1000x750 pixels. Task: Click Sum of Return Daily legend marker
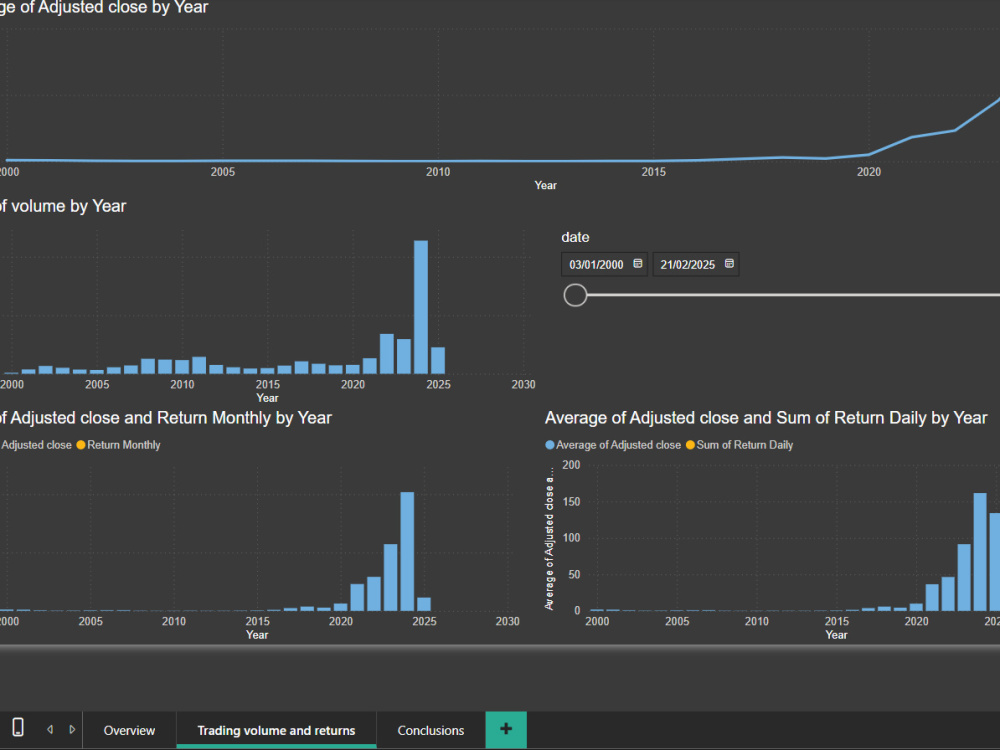(x=690, y=445)
